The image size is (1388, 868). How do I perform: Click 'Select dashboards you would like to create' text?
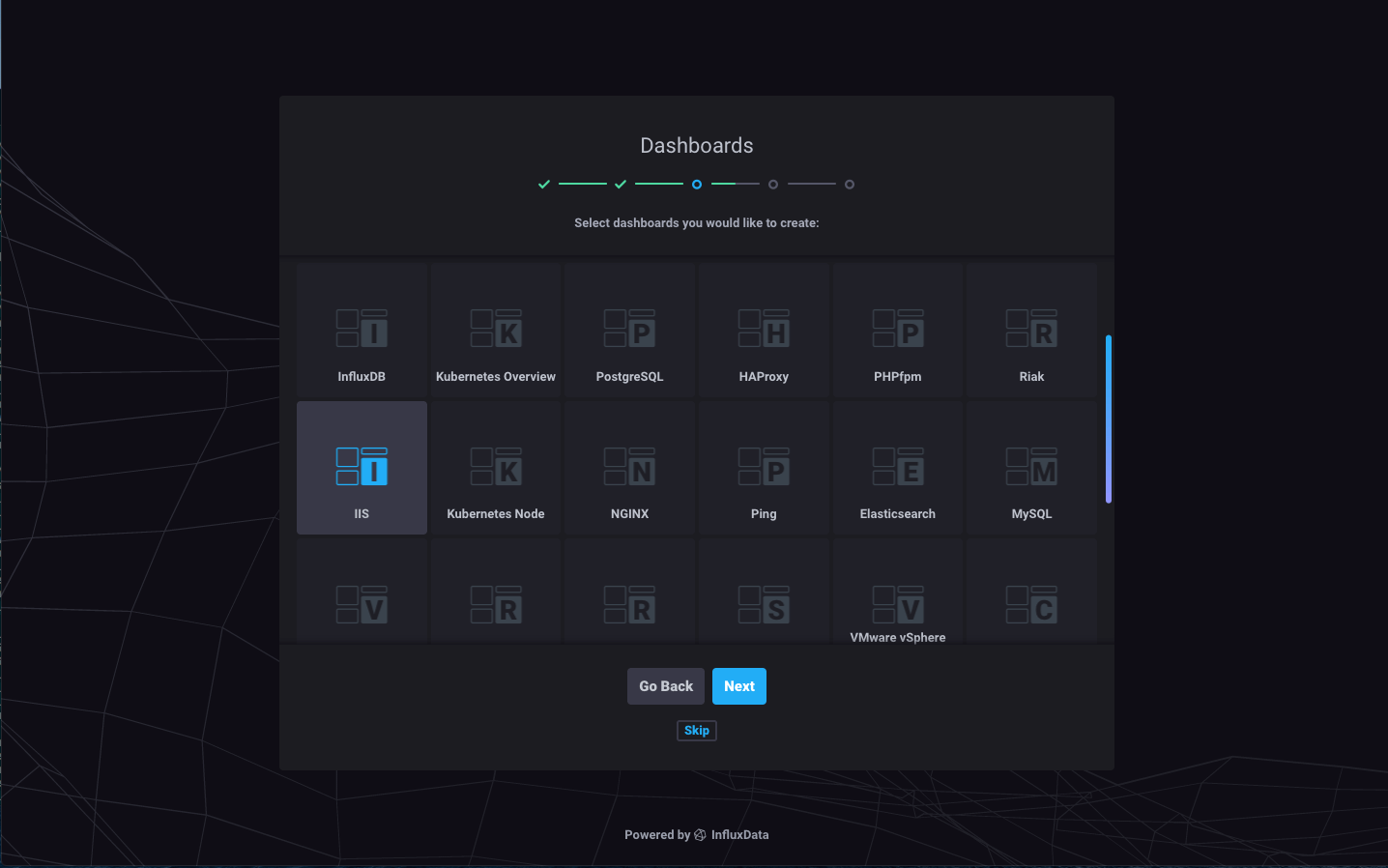pyautogui.click(x=697, y=223)
